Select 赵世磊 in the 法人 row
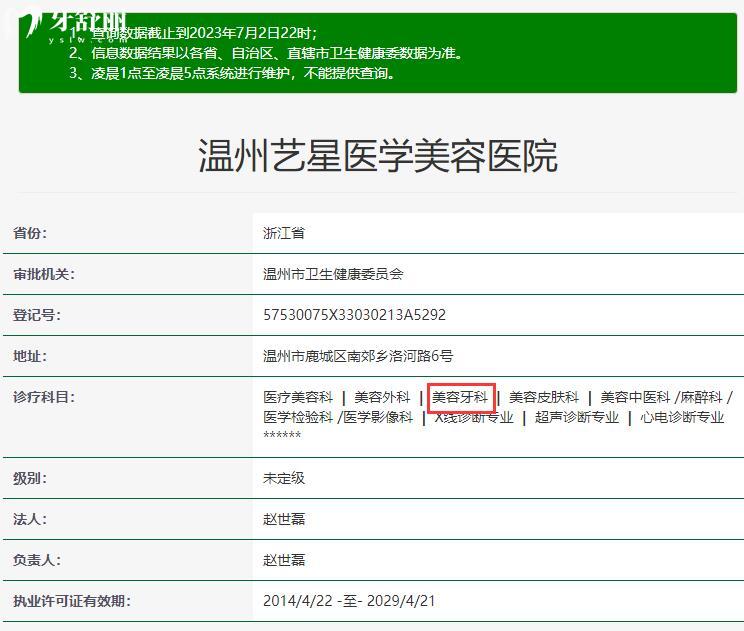744x631 pixels. point(284,519)
